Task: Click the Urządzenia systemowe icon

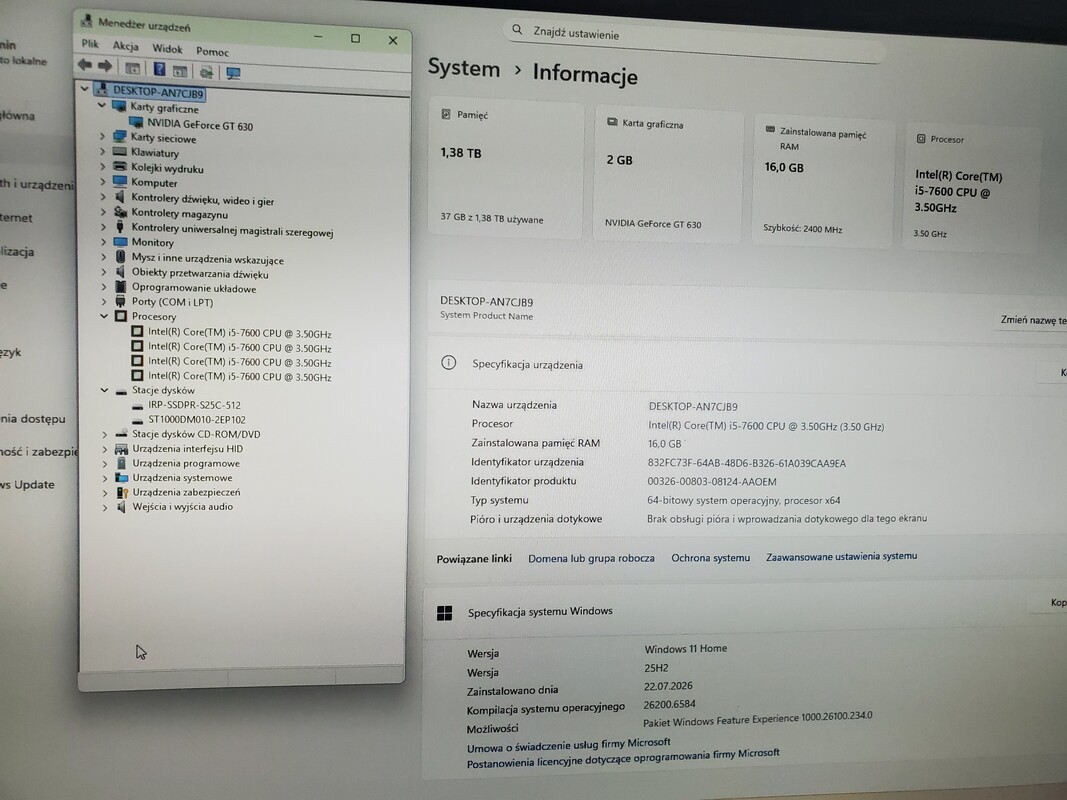Action: tap(121, 478)
